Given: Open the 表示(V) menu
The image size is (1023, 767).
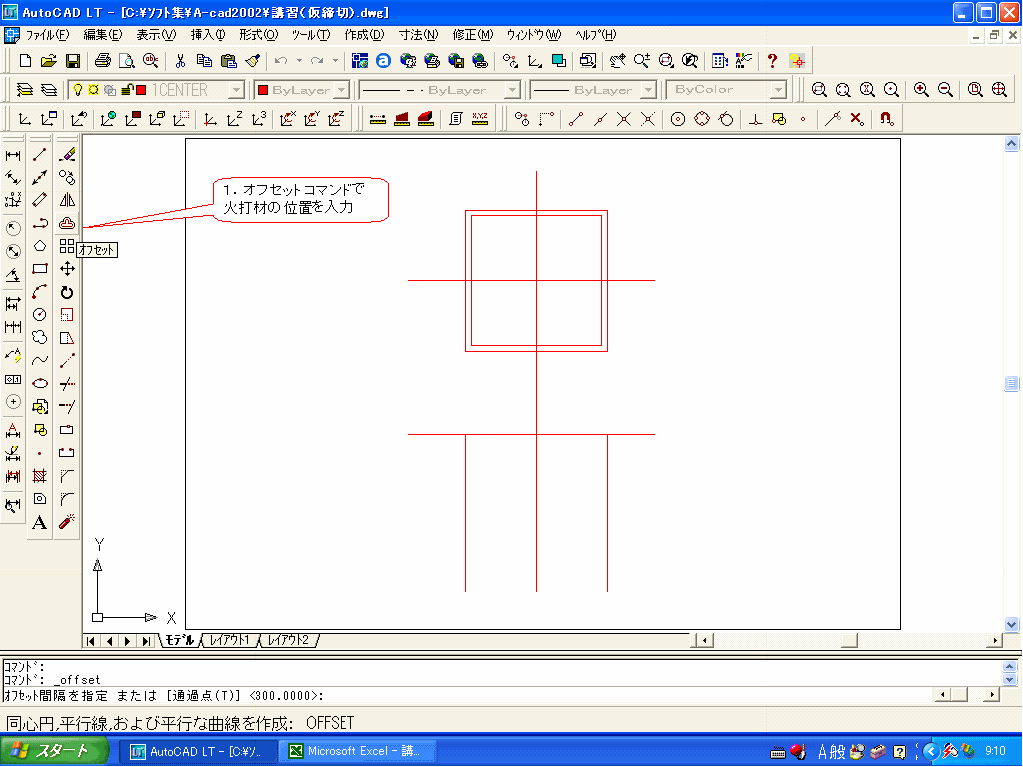Looking at the screenshot, I should (x=156, y=35).
